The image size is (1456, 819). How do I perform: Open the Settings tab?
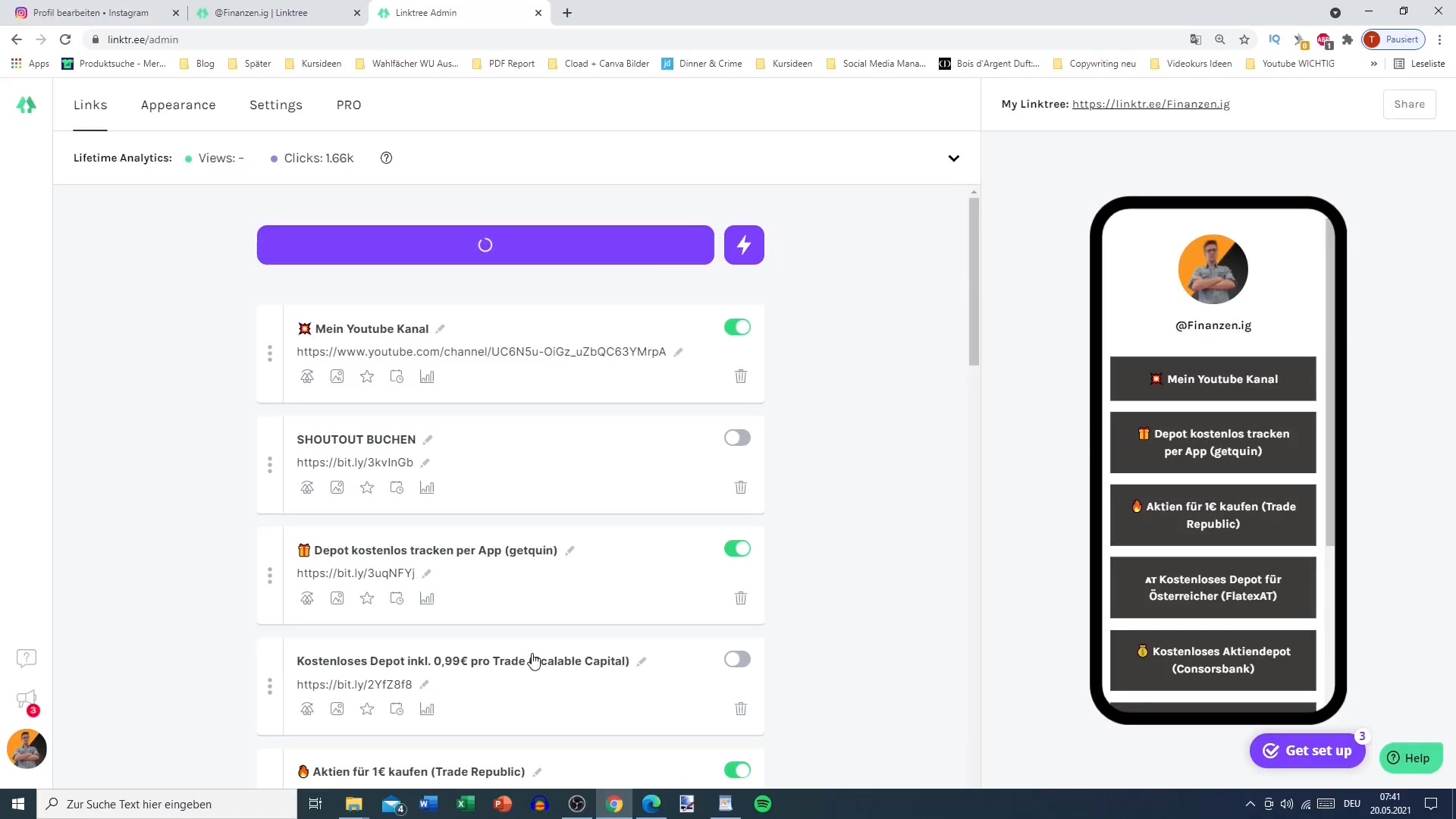(x=276, y=105)
